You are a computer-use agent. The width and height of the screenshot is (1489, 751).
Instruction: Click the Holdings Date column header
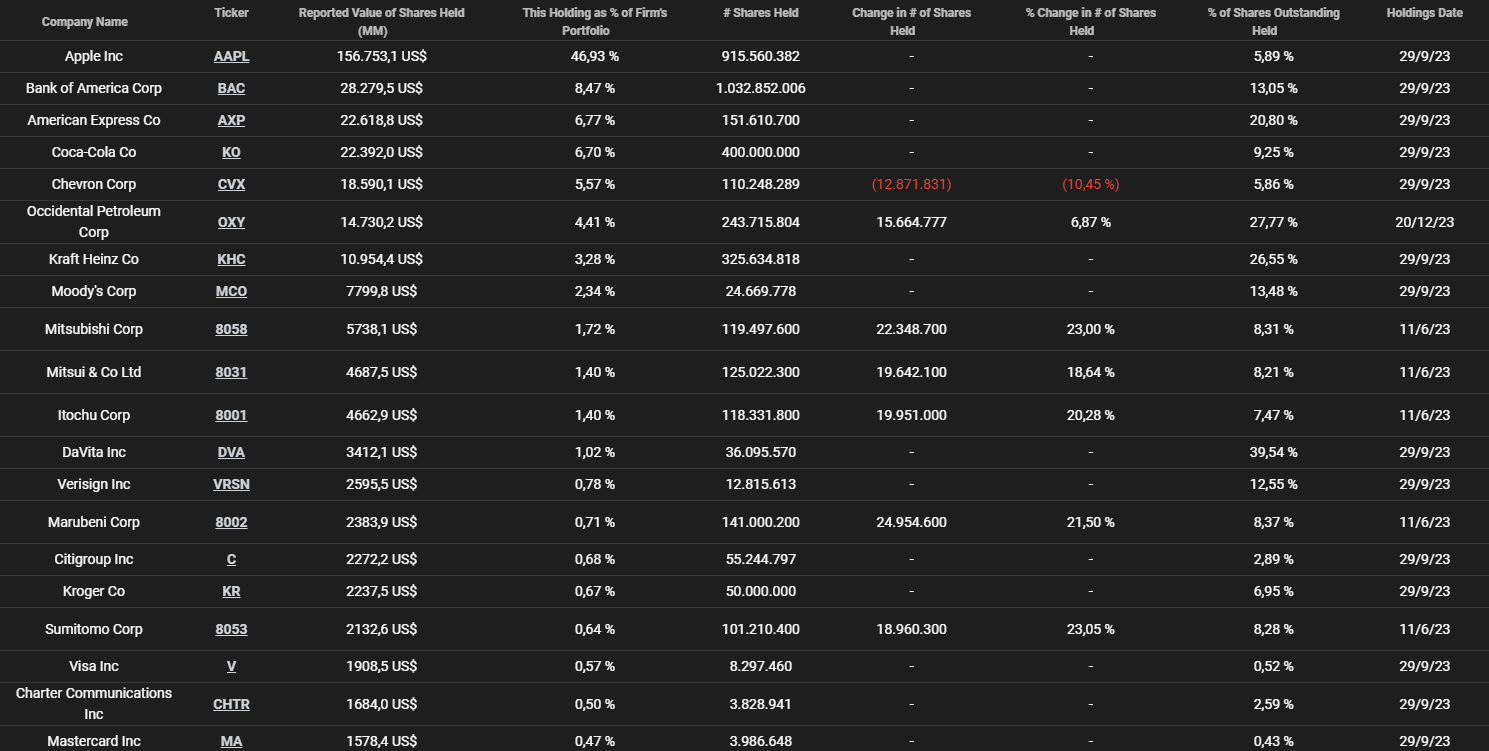pyautogui.click(x=1424, y=13)
